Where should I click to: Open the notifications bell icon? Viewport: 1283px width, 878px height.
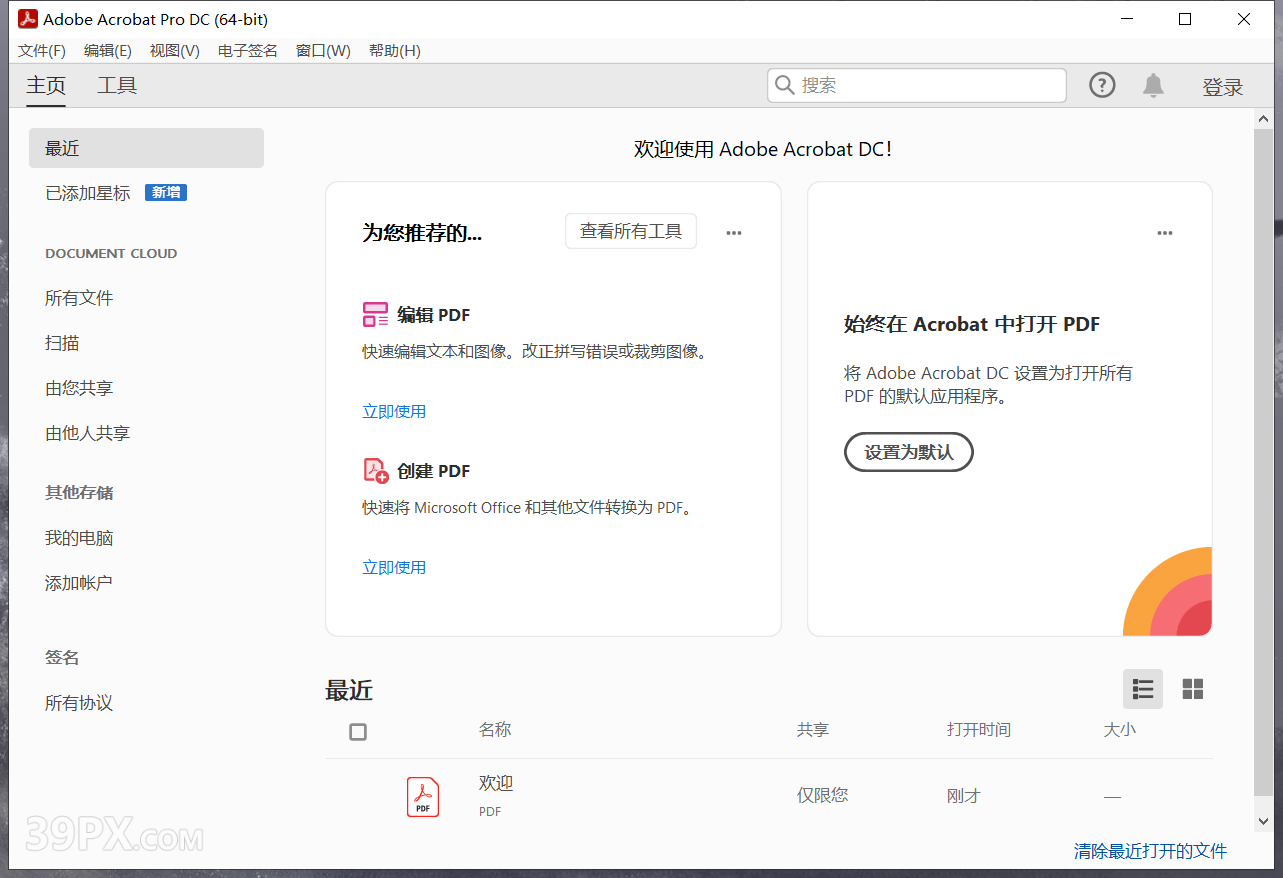[x=1154, y=86]
